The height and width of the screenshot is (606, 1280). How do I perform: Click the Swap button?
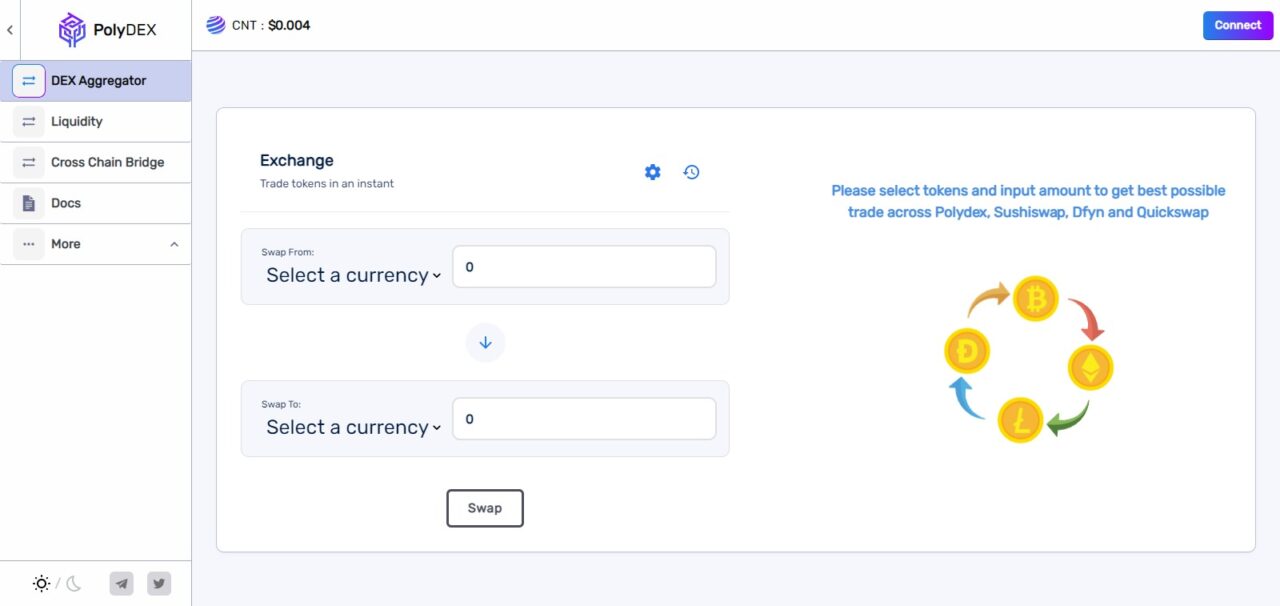click(x=485, y=508)
